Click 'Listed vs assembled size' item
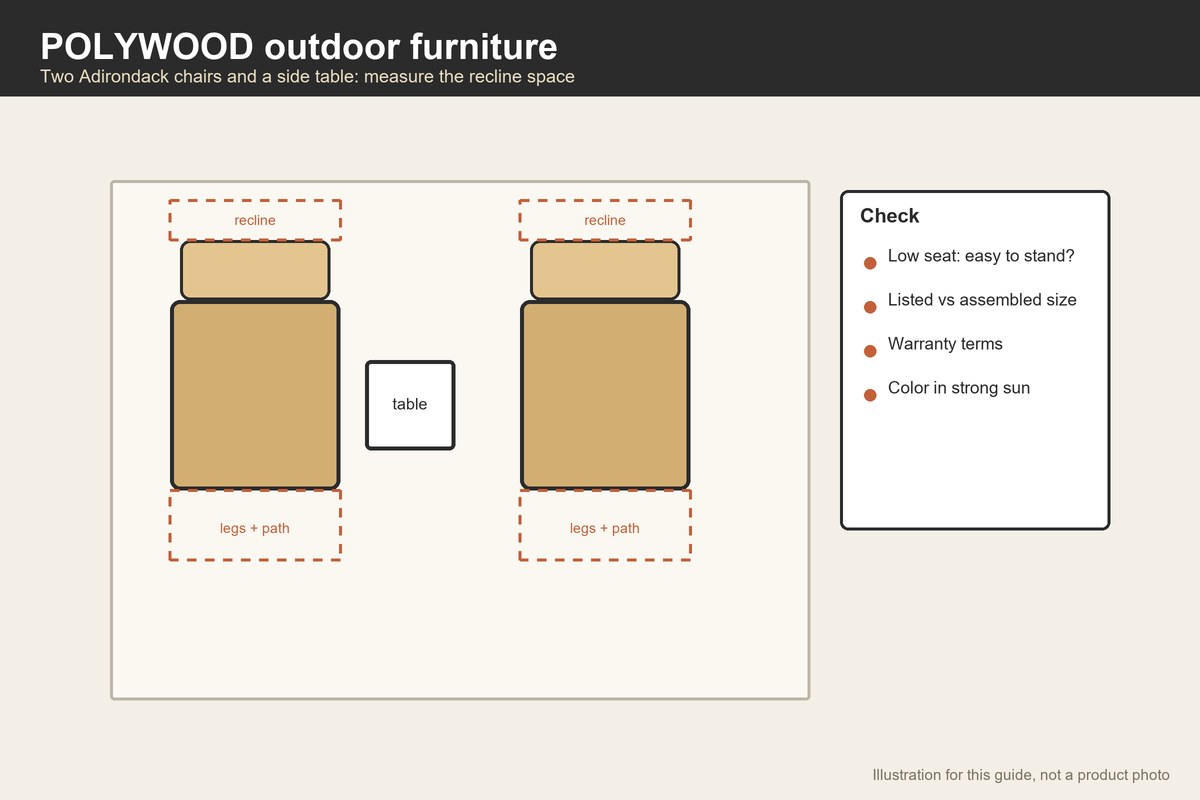The image size is (1200, 800). [982, 300]
